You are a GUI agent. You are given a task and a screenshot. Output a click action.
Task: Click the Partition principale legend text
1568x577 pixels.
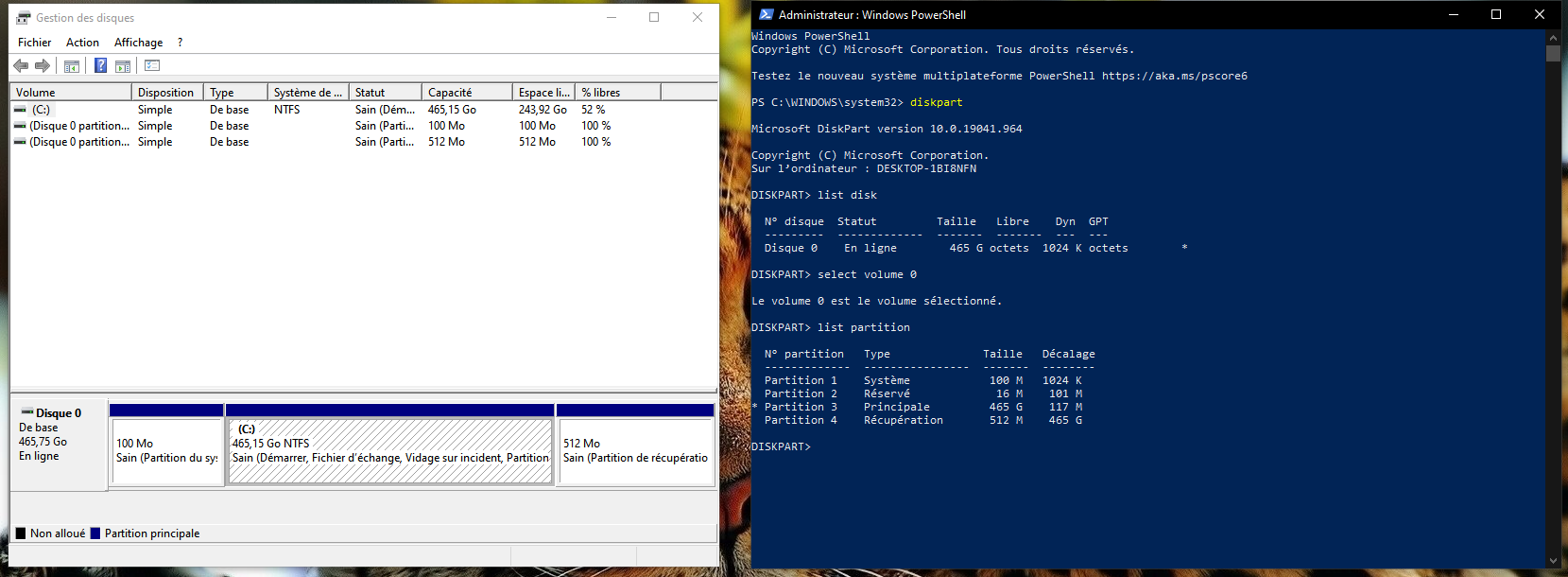tap(152, 533)
